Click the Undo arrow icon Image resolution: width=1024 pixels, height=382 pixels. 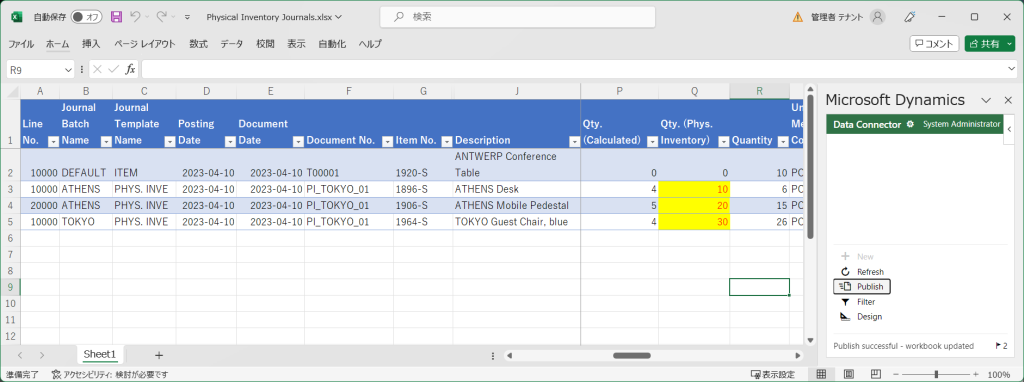click(x=135, y=17)
